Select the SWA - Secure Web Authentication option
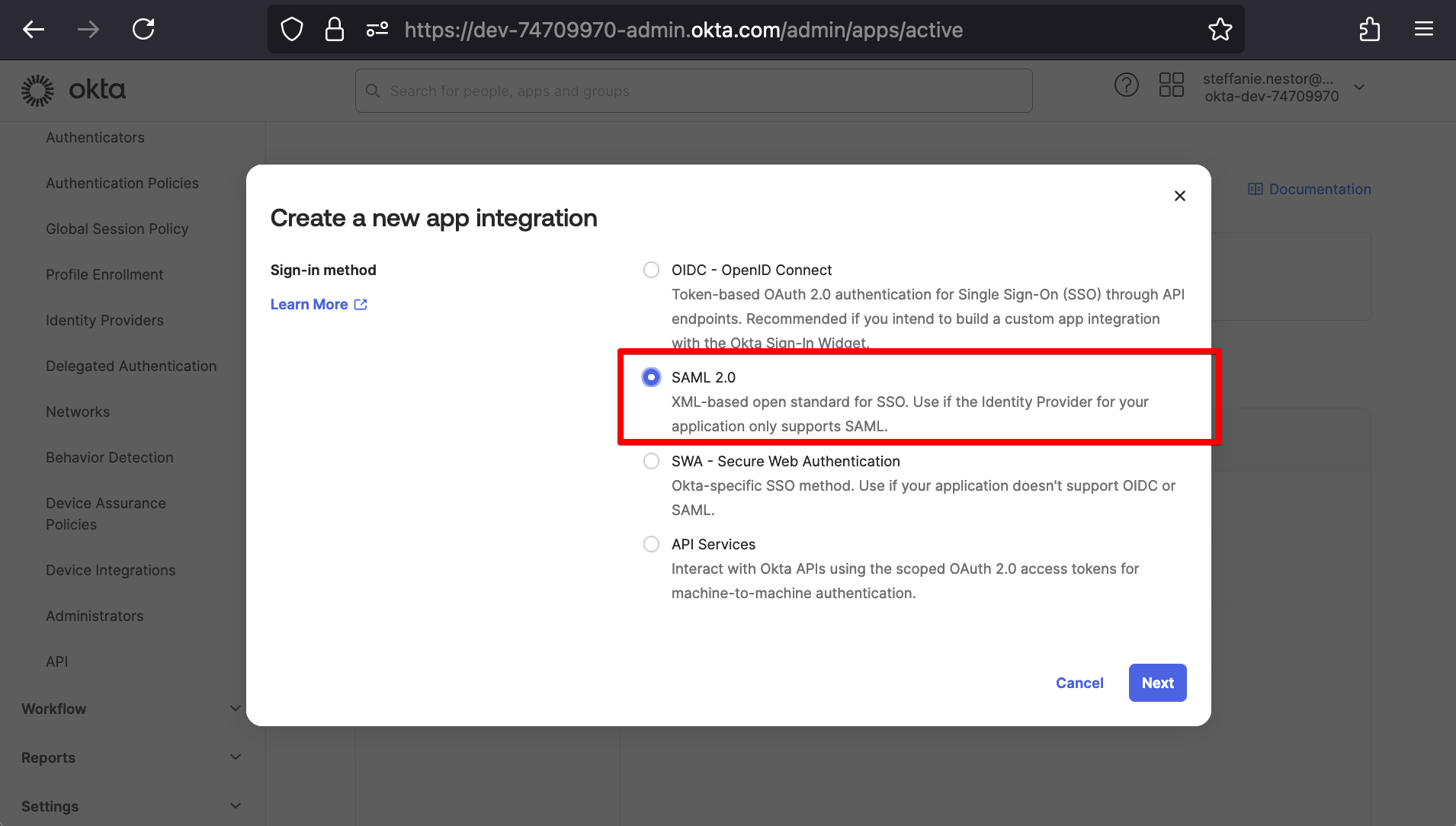 coord(651,461)
